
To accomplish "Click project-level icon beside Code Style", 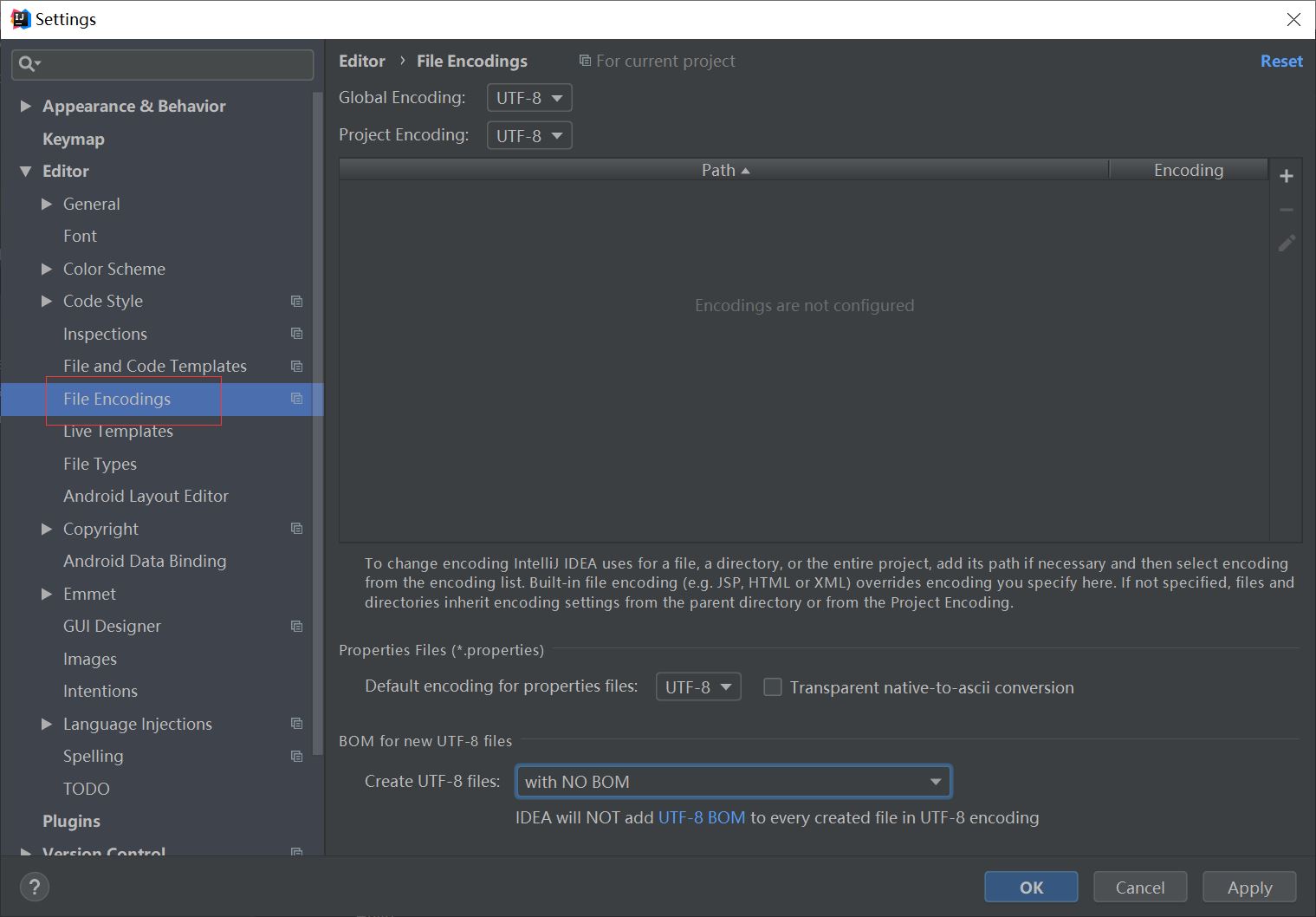I will click(297, 301).
